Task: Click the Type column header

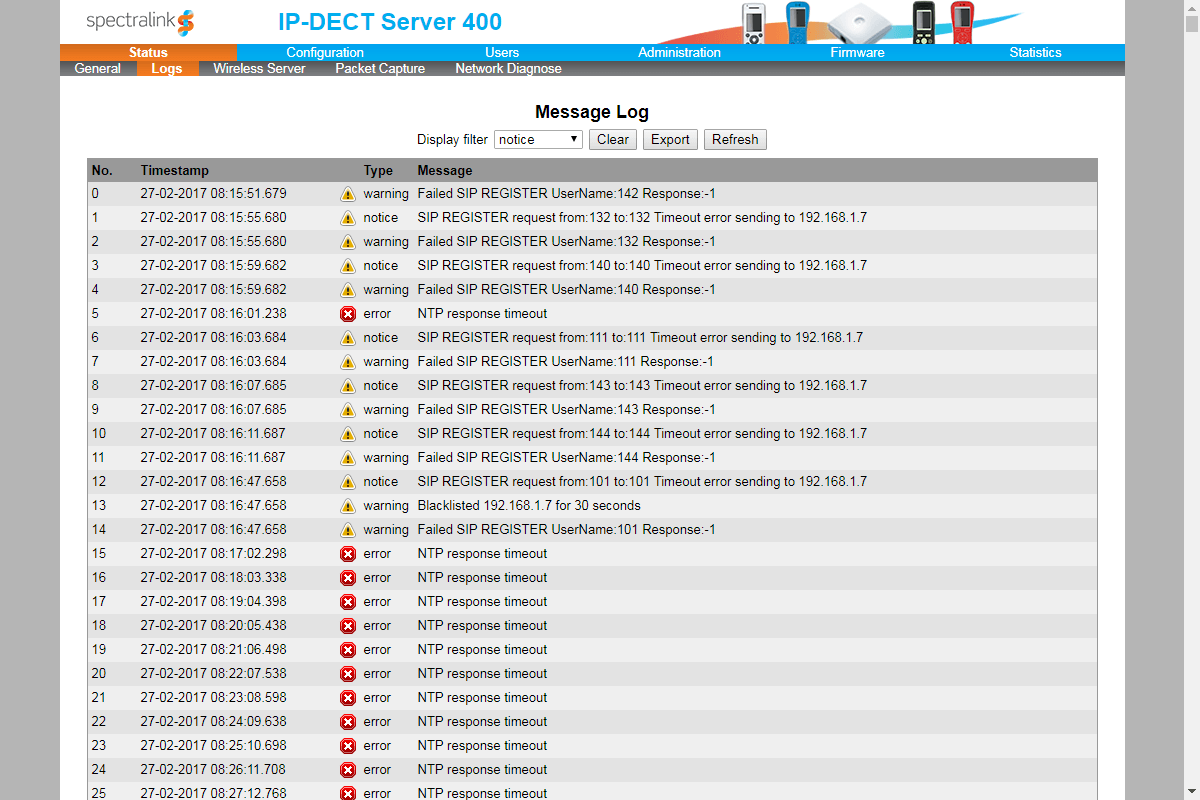Action: 378,171
